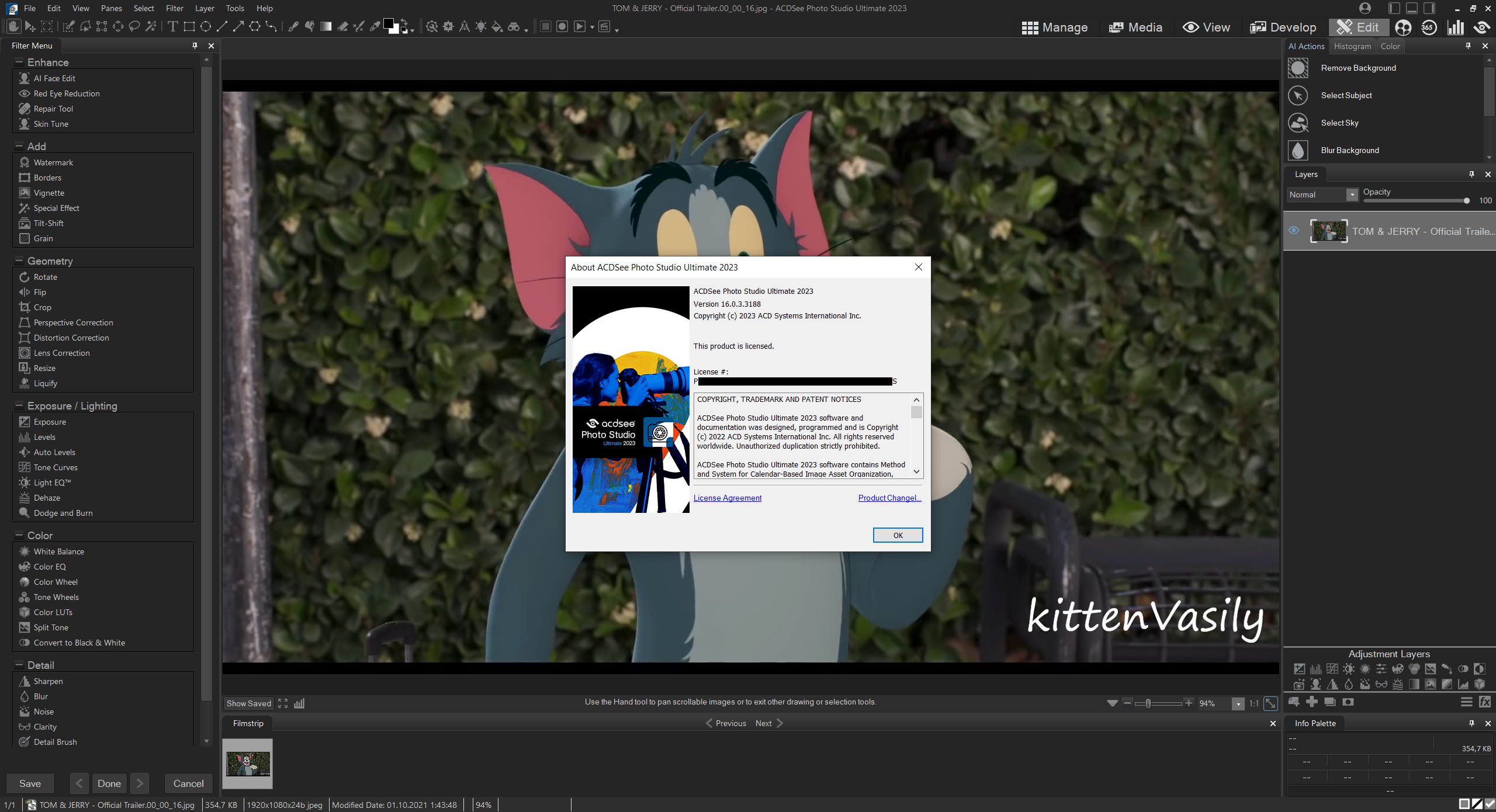Hide the TOM & JERRY layer visibility eye
This screenshot has height=812, width=1496.
[1294, 230]
